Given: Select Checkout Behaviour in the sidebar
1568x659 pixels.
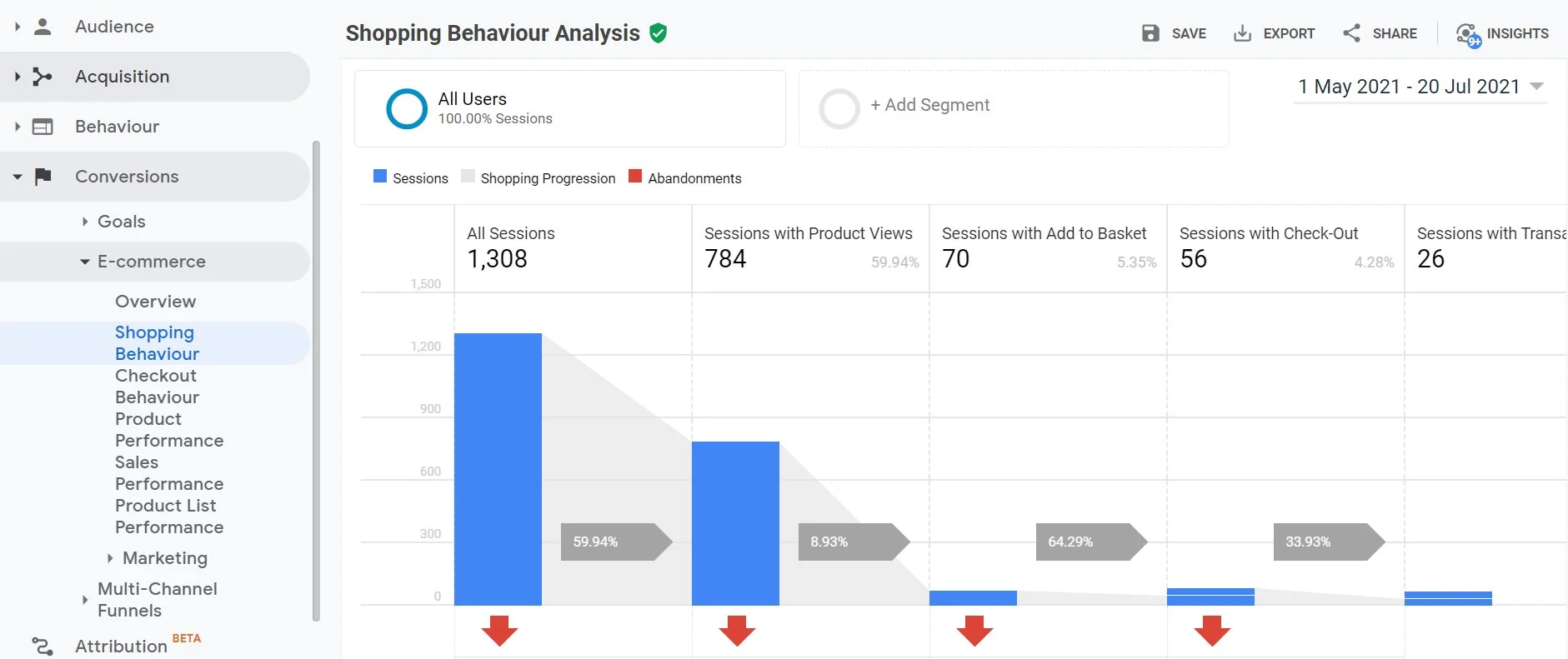Looking at the screenshot, I should [156, 386].
